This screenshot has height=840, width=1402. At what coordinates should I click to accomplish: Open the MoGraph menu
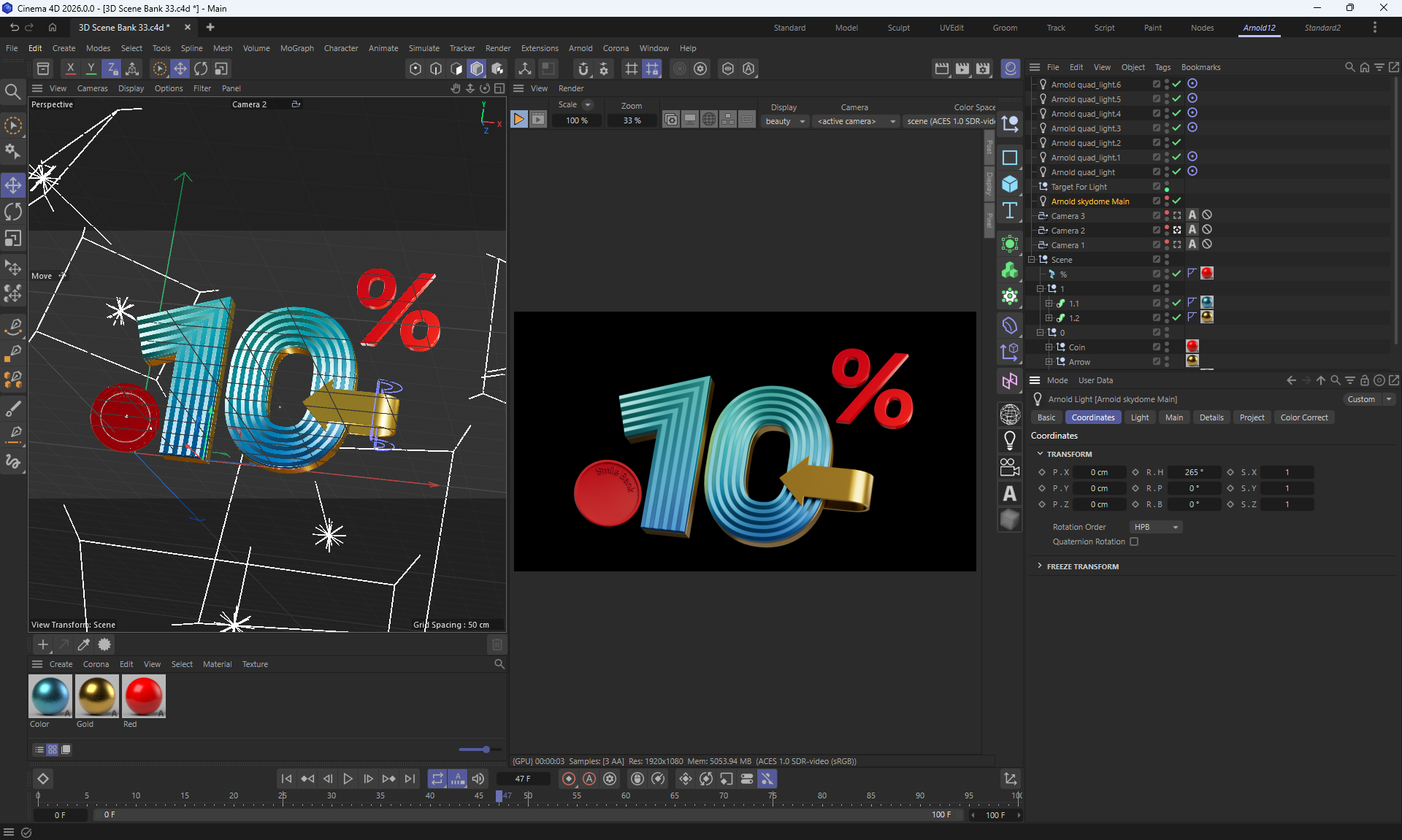point(296,48)
